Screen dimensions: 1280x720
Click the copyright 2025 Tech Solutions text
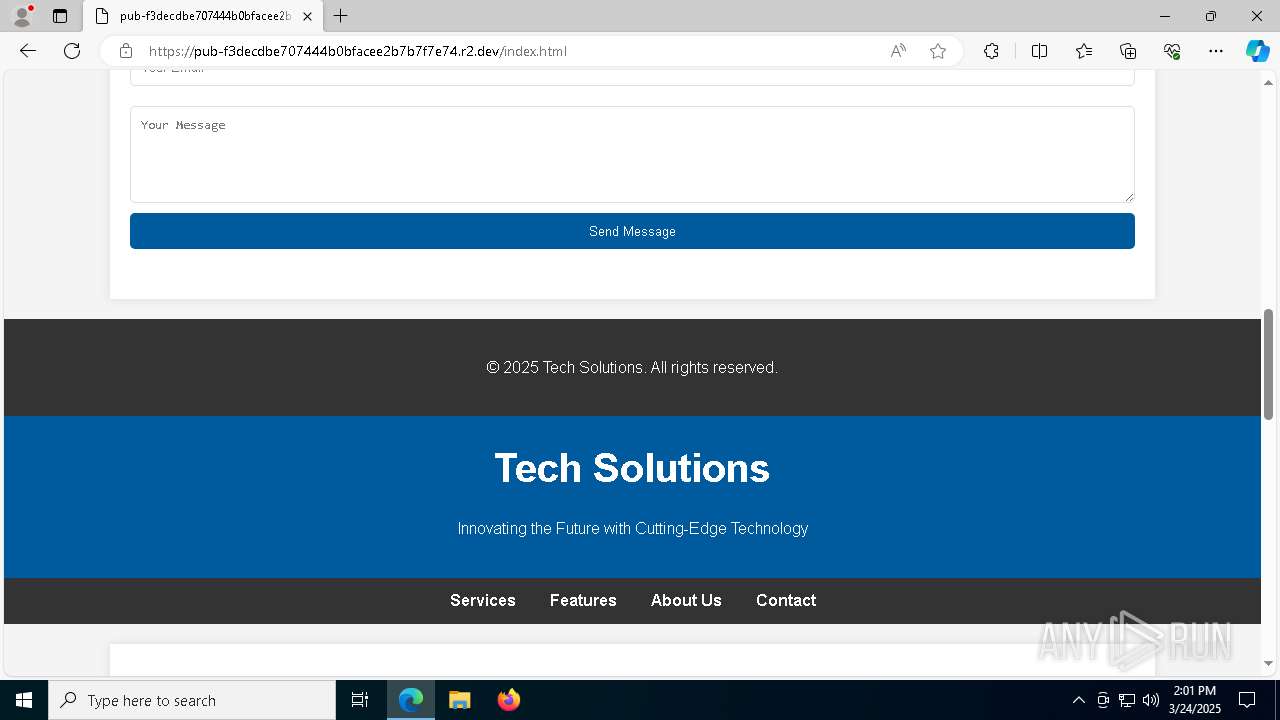point(632,368)
